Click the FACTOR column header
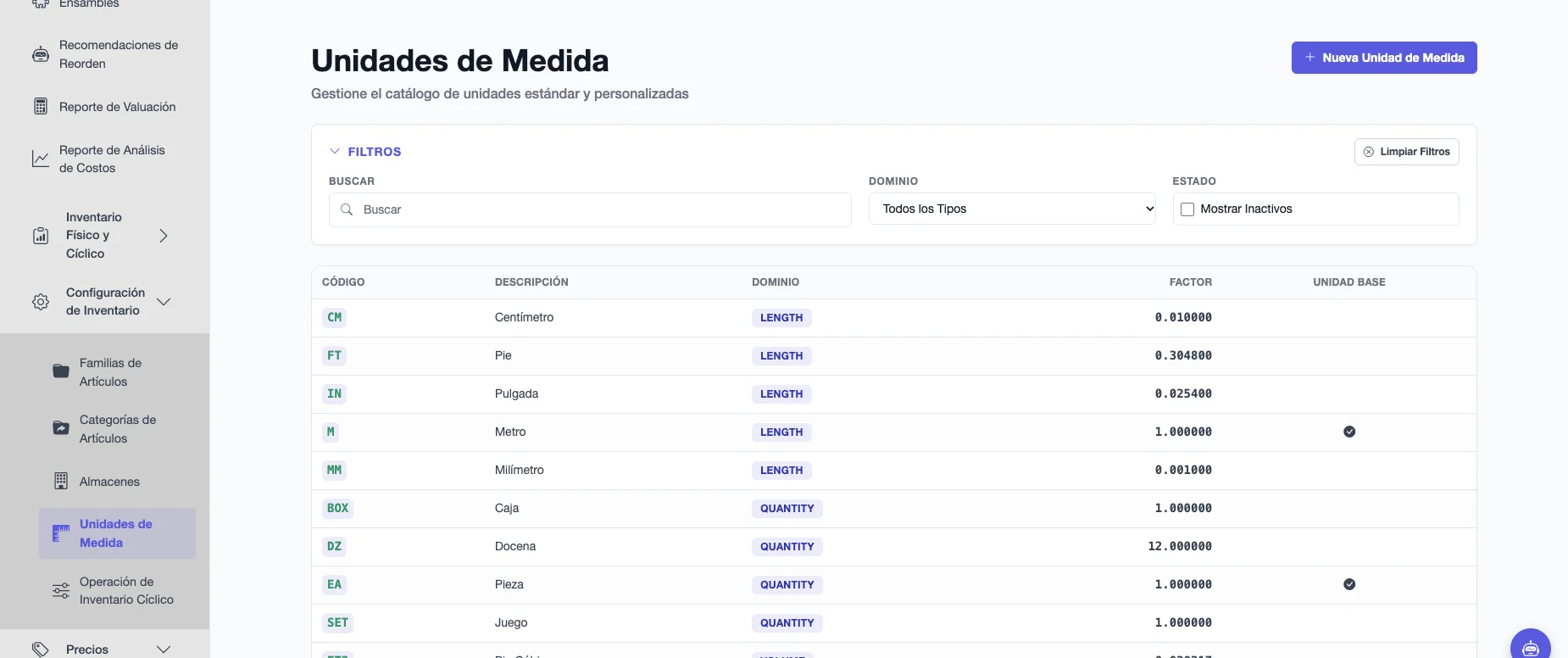This screenshot has height=658, width=1568. (1191, 282)
